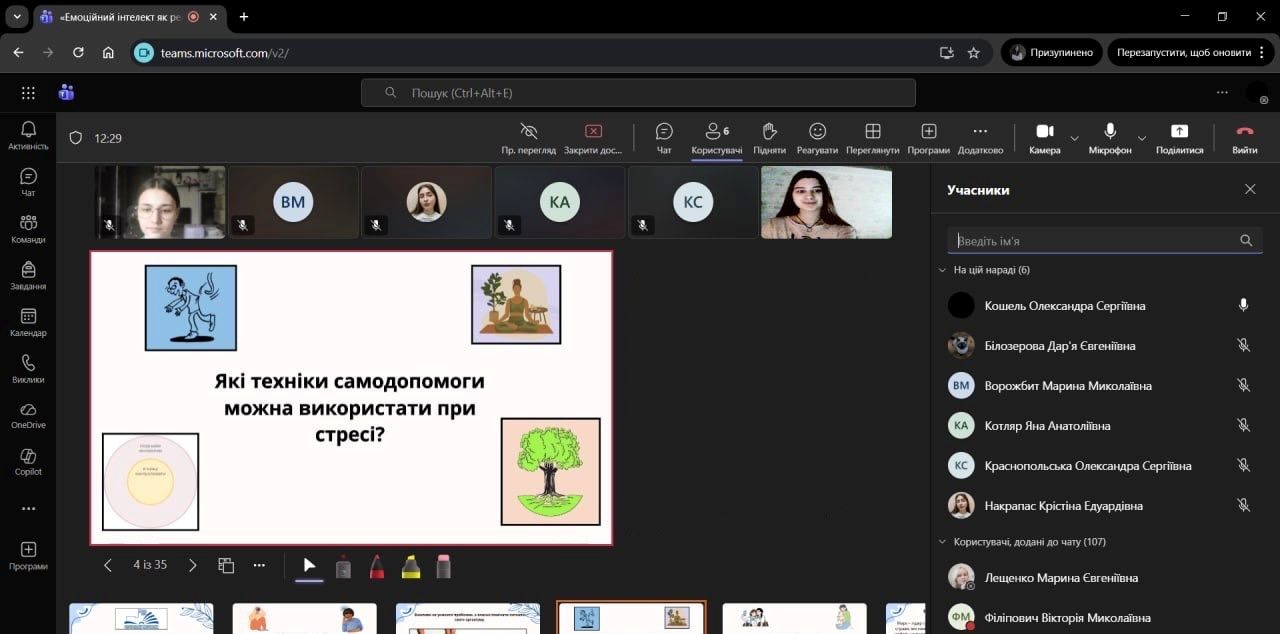Pick the eraser annotation tool

(444, 567)
